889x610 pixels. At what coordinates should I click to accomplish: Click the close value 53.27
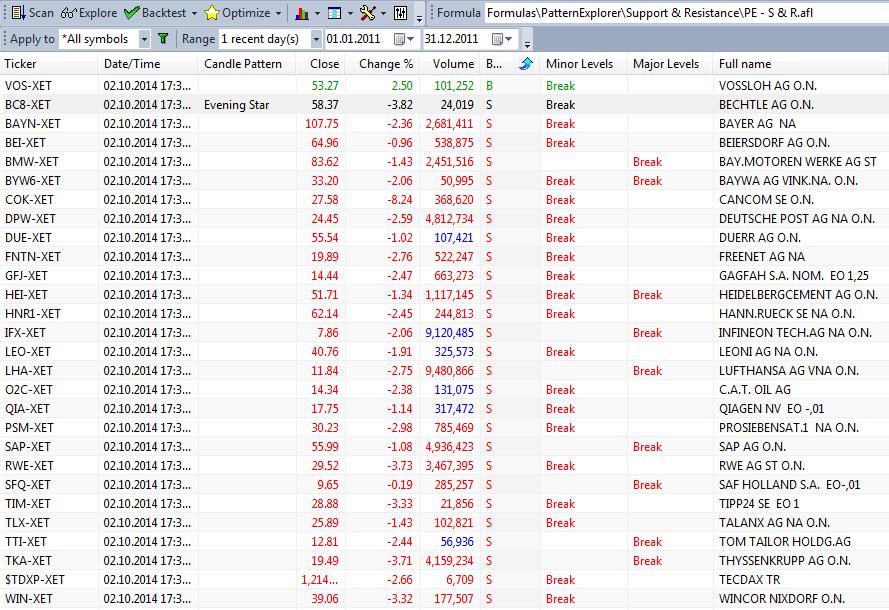pos(325,86)
